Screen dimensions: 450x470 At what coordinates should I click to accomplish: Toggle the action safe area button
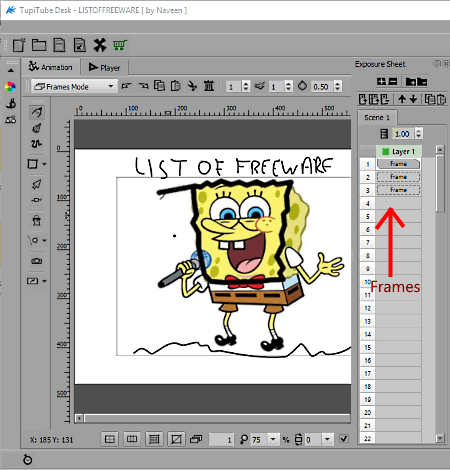point(132,439)
